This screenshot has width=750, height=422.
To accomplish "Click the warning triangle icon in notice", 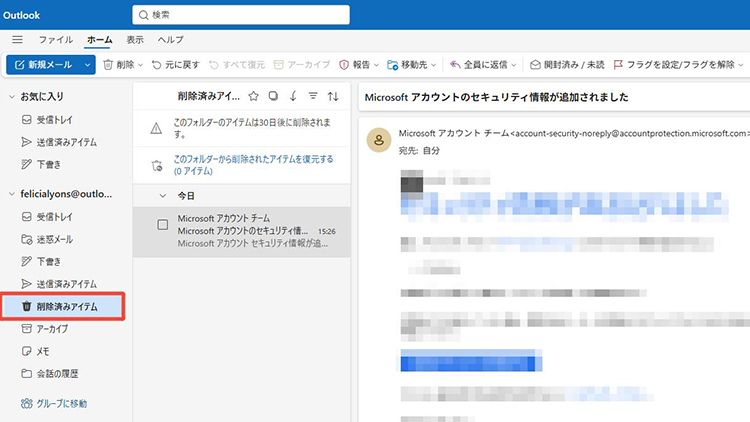I will (x=156, y=128).
